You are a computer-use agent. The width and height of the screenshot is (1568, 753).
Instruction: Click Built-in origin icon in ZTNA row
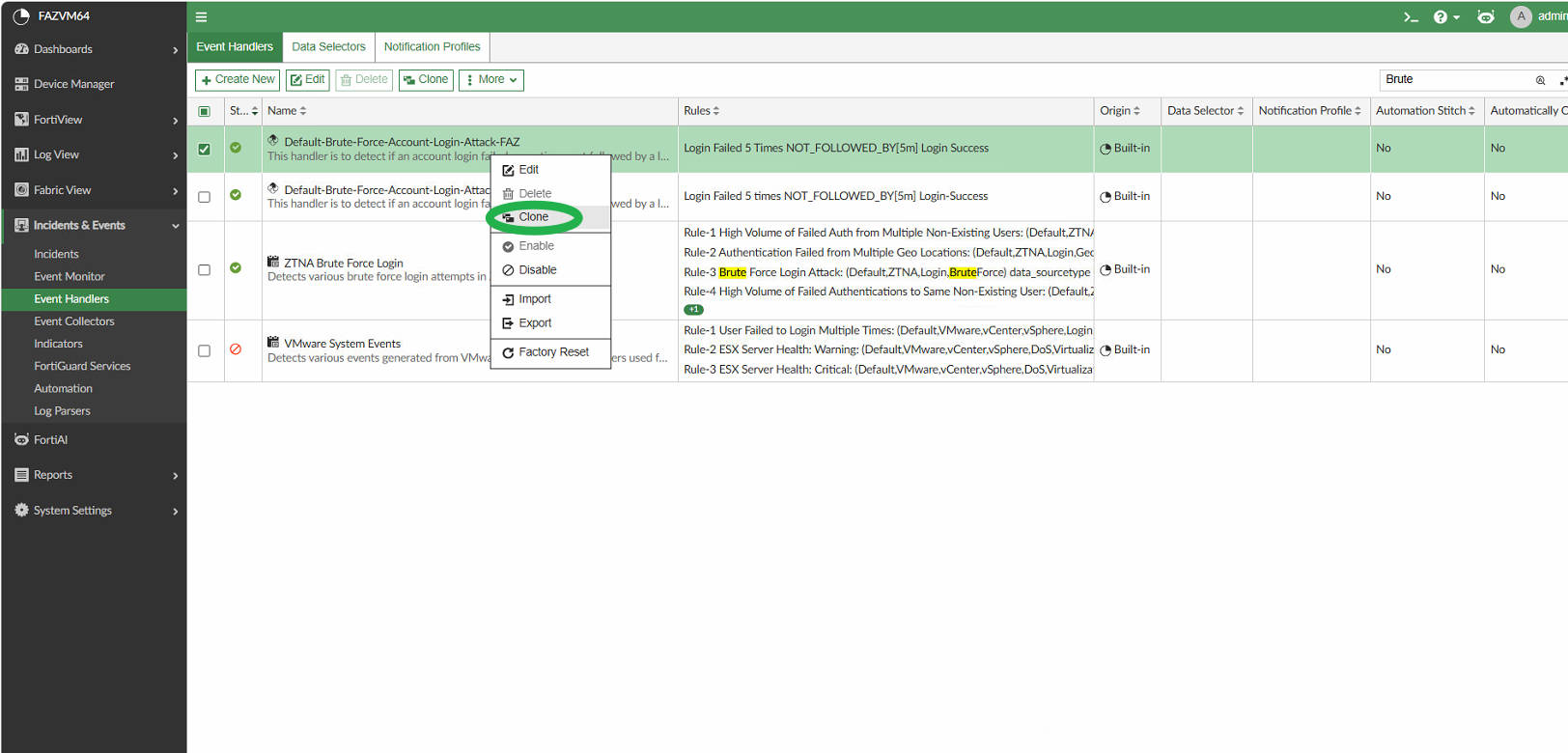tap(1106, 270)
